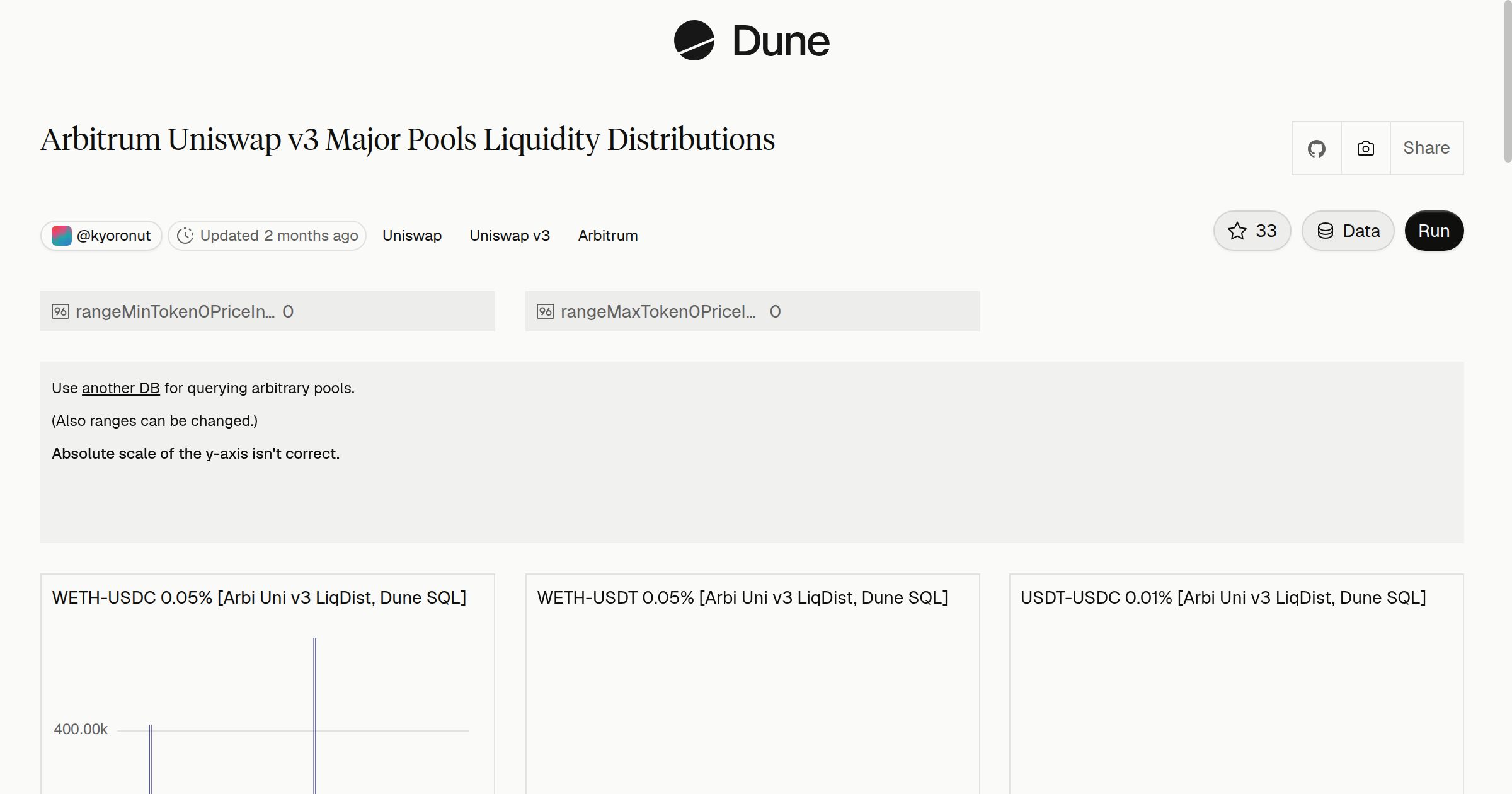Click the page vertical scrollbar
1512x794 pixels.
1507,82
